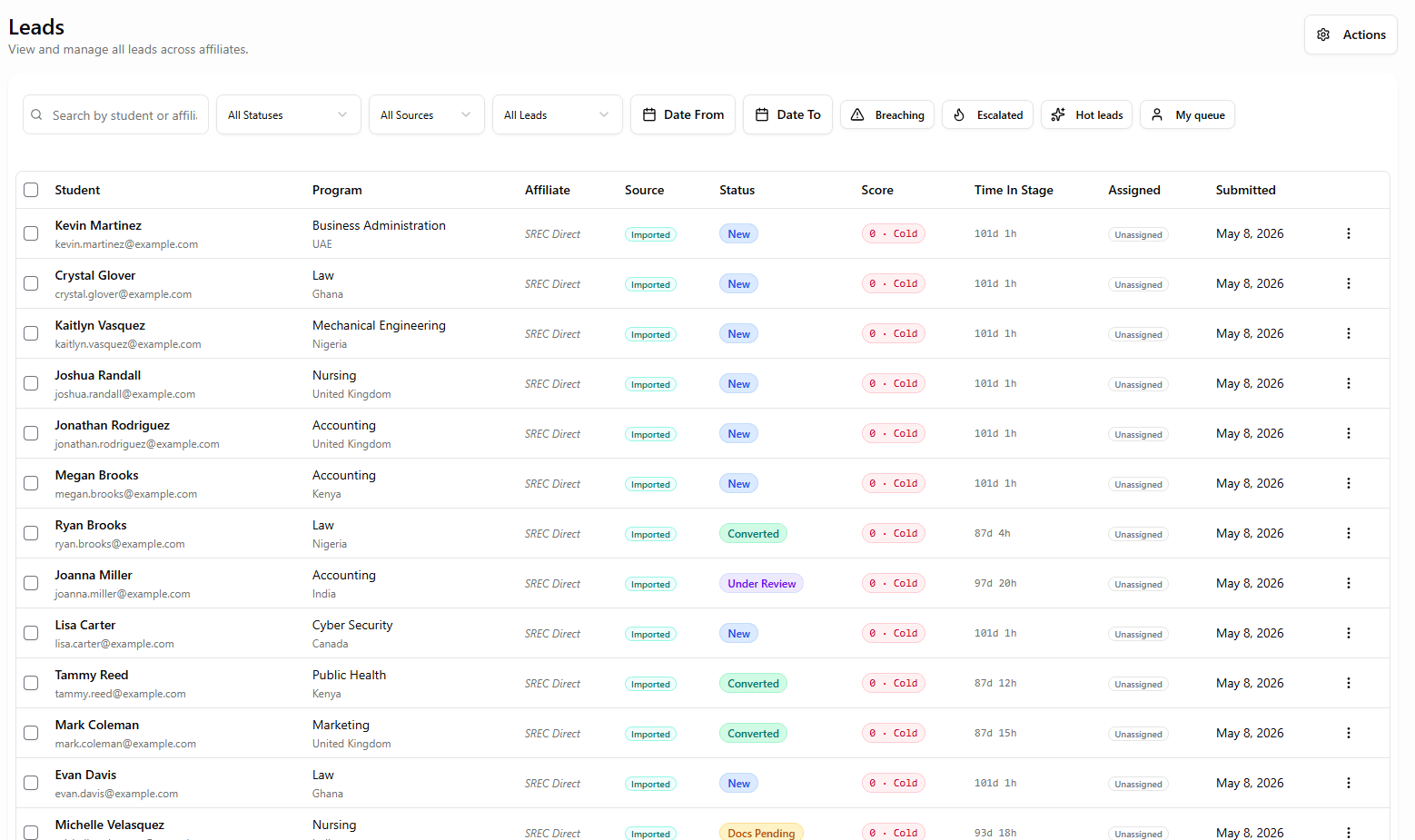Open row menu for Kevin Martinez
The width and height of the screenshot is (1415, 840).
click(1349, 233)
